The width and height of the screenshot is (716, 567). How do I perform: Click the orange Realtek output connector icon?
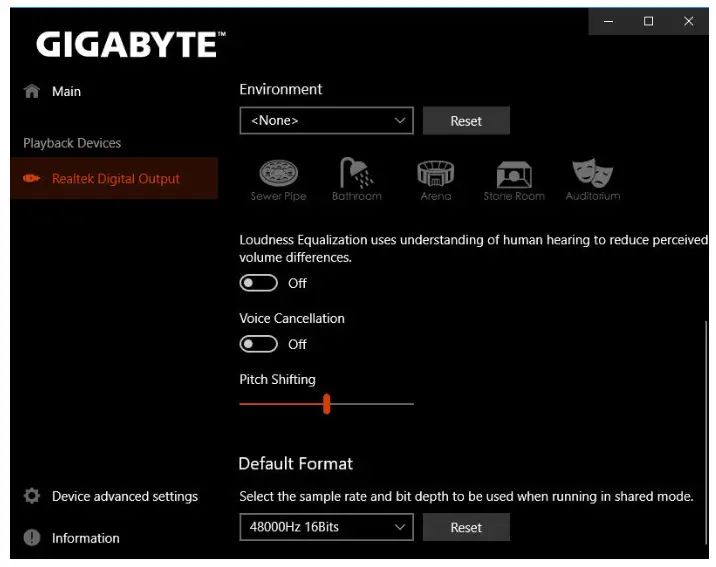coord(32,178)
